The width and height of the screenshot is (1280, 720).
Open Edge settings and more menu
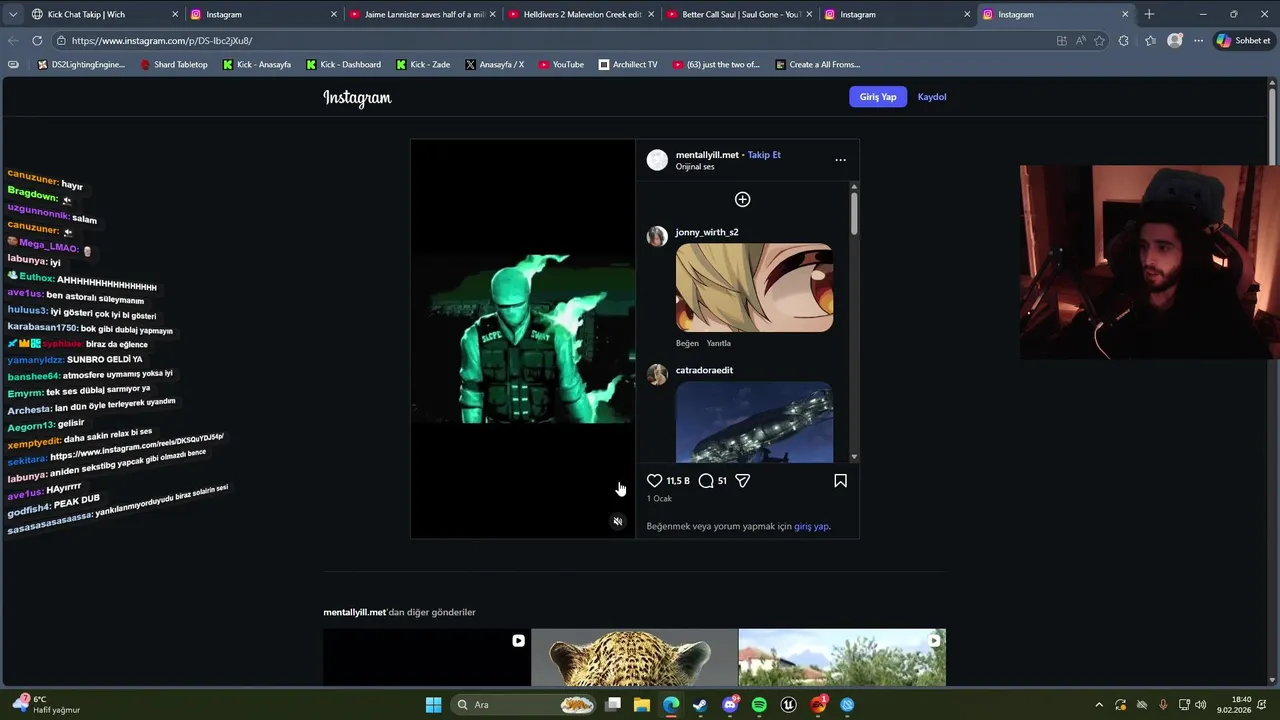pyautogui.click(x=1198, y=41)
